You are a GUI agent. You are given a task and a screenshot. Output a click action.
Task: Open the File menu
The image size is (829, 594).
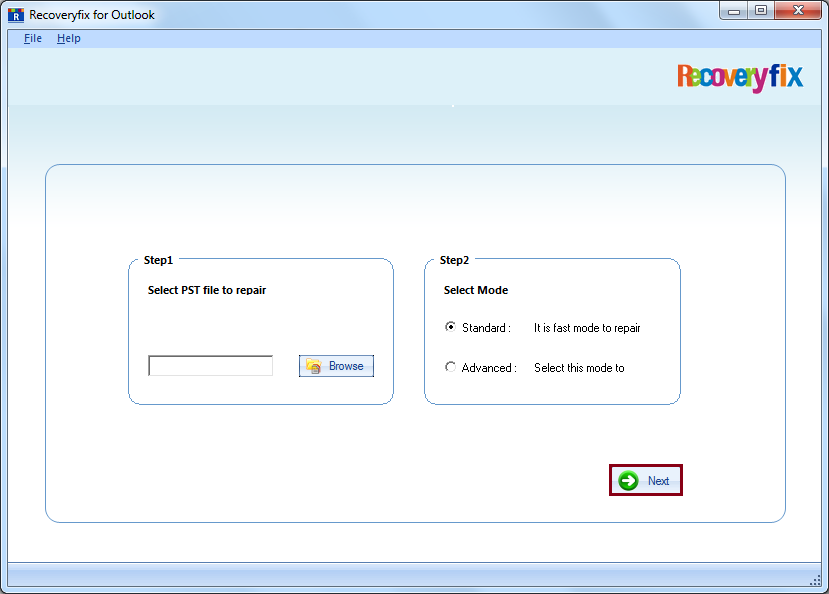point(33,39)
